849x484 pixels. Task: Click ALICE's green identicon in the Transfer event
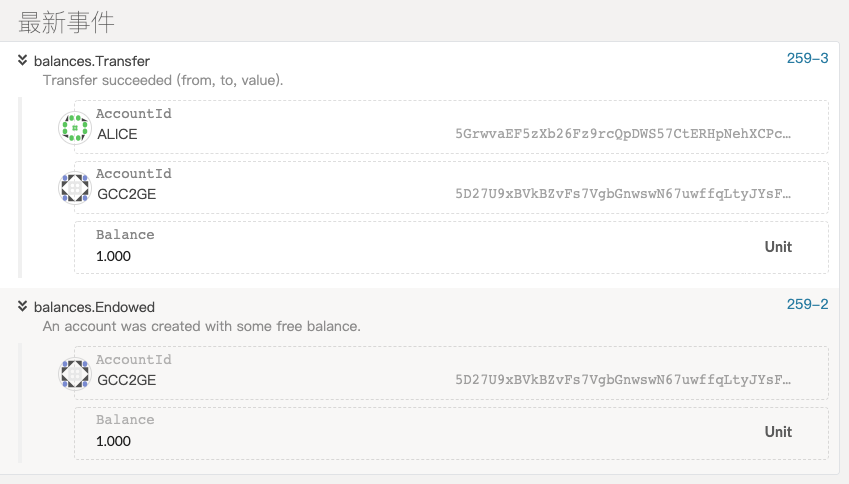pyautogui.click(x=75, y=128)
